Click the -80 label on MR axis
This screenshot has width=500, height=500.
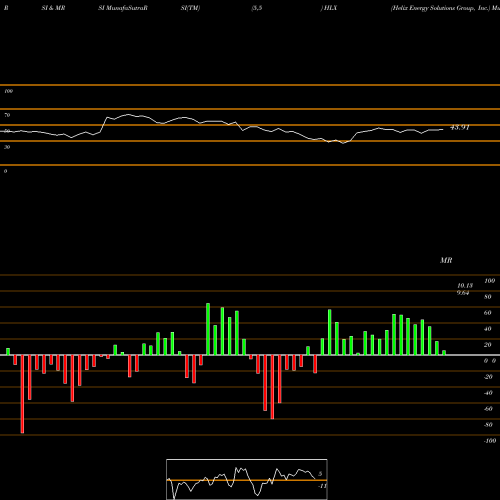click(x=488, y=425)
